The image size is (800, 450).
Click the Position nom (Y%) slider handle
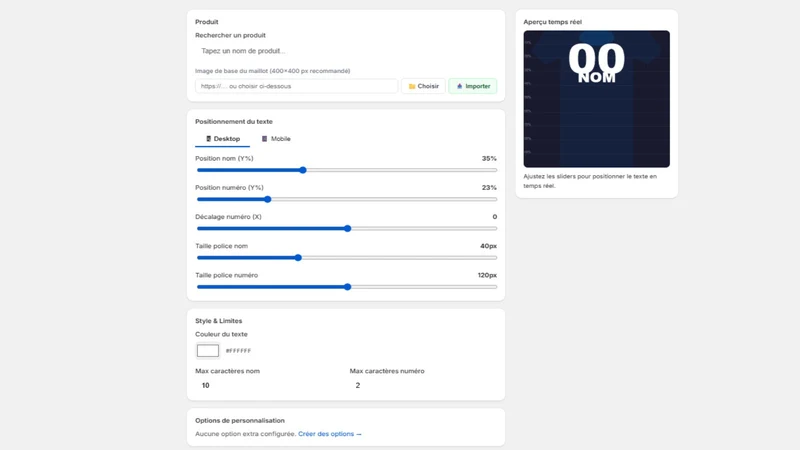point(303,170)
